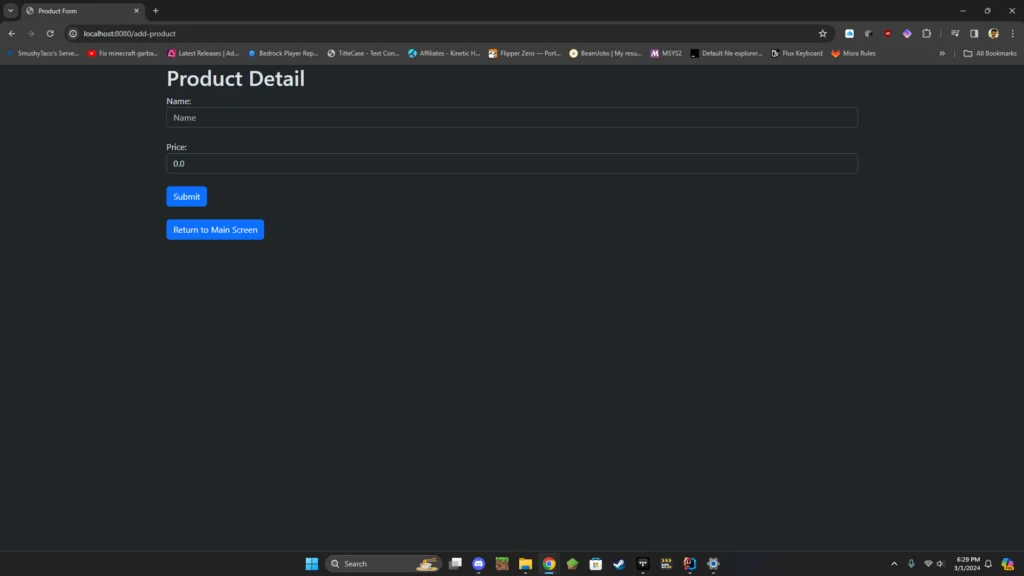Screen dimensions: 1024x576
Task: Open the Flux Keyboard bookmark
Action: (797, 54)
